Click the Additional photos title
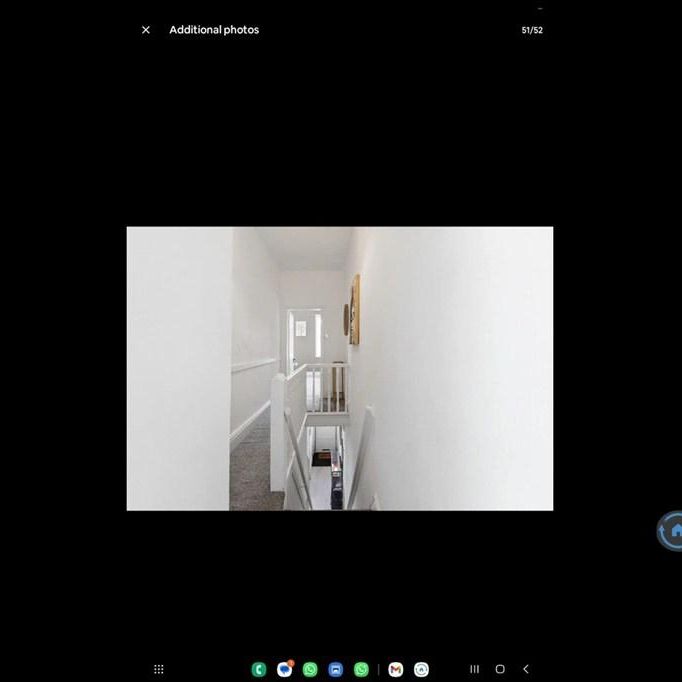 click(x=214, y=30)
